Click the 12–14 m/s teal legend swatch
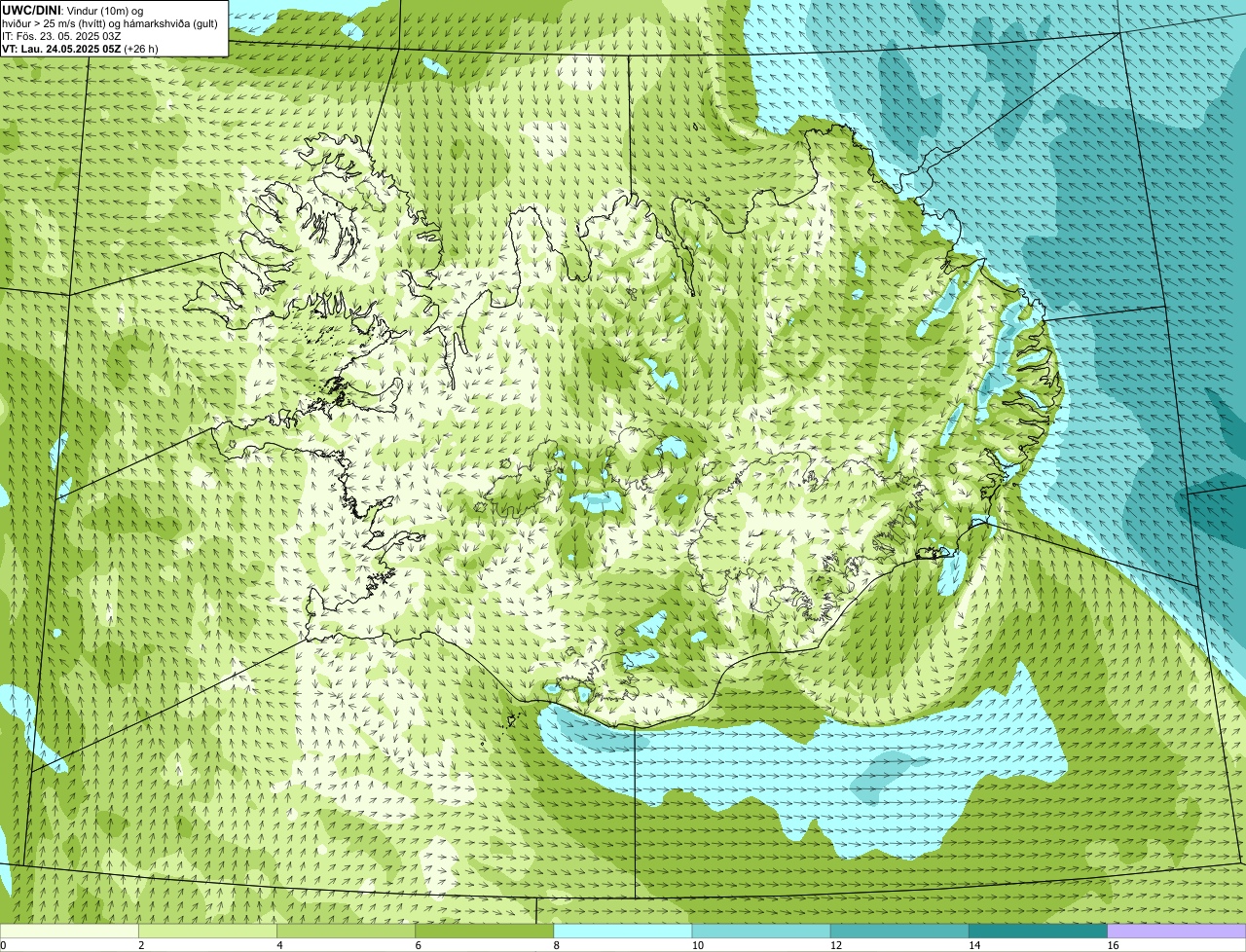Screen dimensions: 1246x952 (899, 931)
